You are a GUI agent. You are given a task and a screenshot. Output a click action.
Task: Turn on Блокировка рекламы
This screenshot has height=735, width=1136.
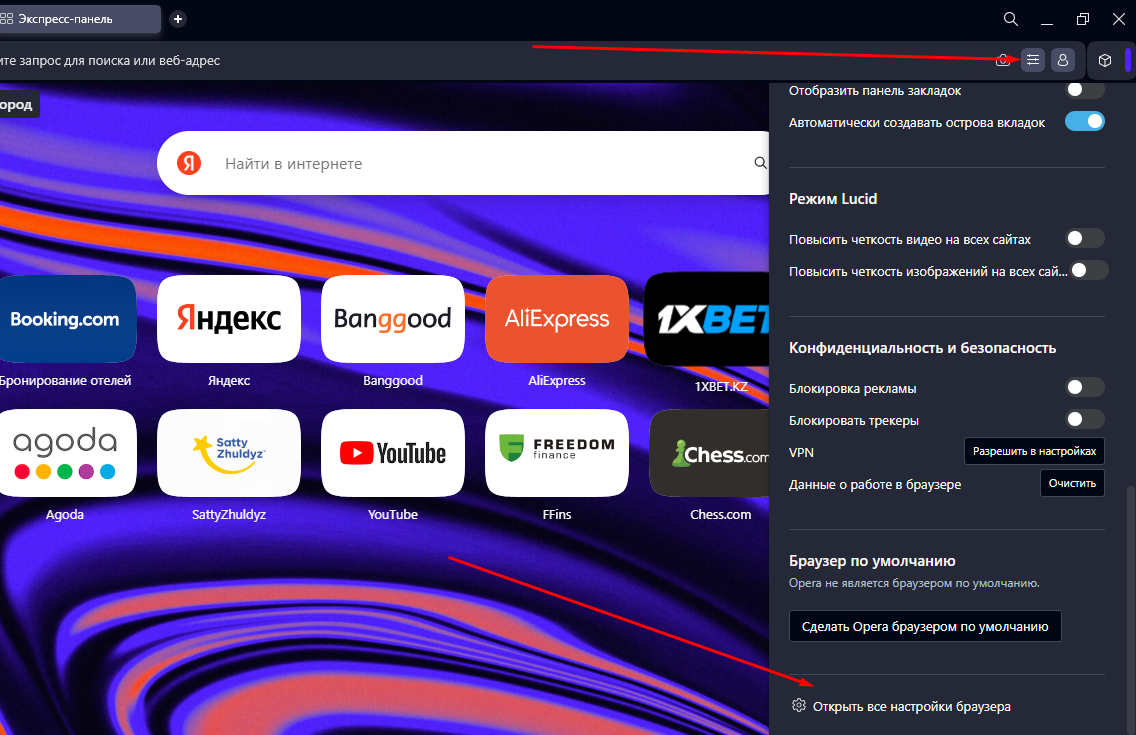(x=1085, y=387)
